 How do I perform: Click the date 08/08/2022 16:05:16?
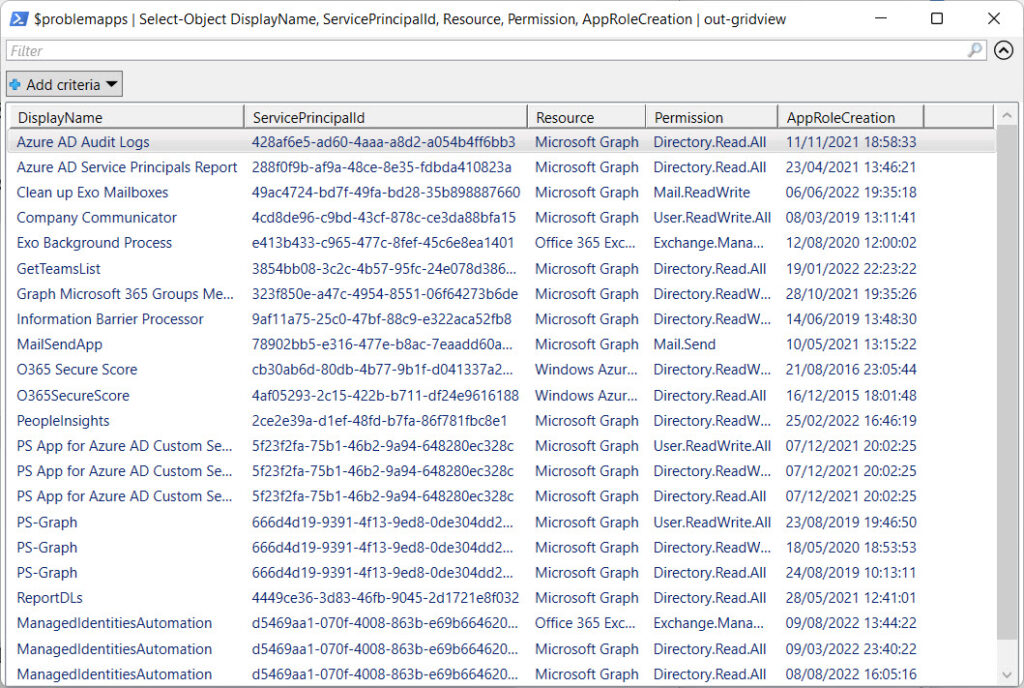(x=851, y=674)
